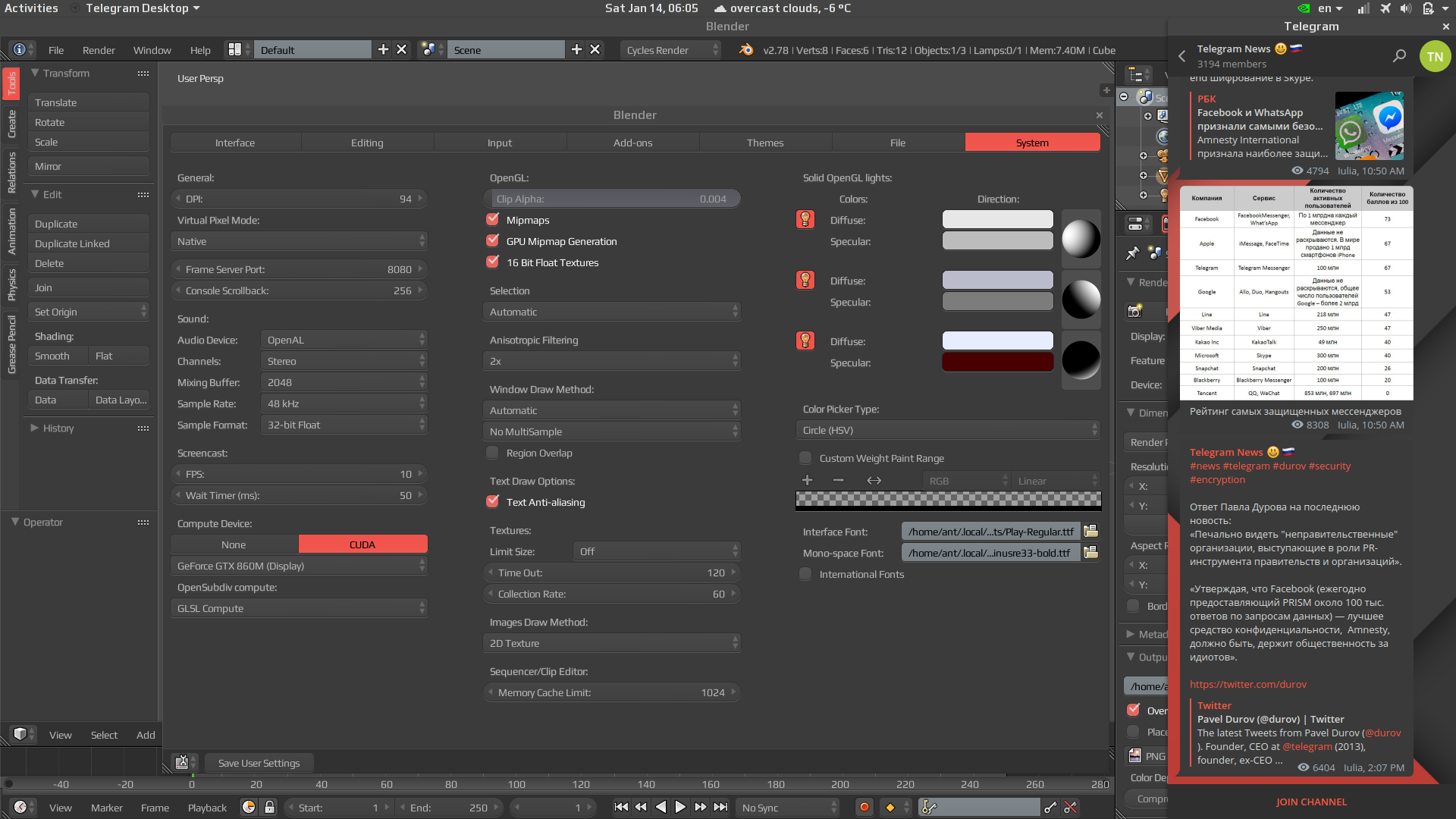
Task: Open Anisotropic Filtering 2x dropdown
Action: coord(611,361)
